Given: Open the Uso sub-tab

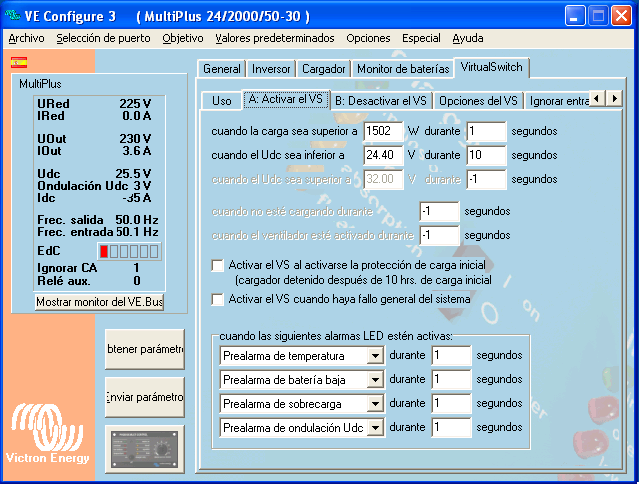Looking at the screenshot, I should [x=222, y=101].
